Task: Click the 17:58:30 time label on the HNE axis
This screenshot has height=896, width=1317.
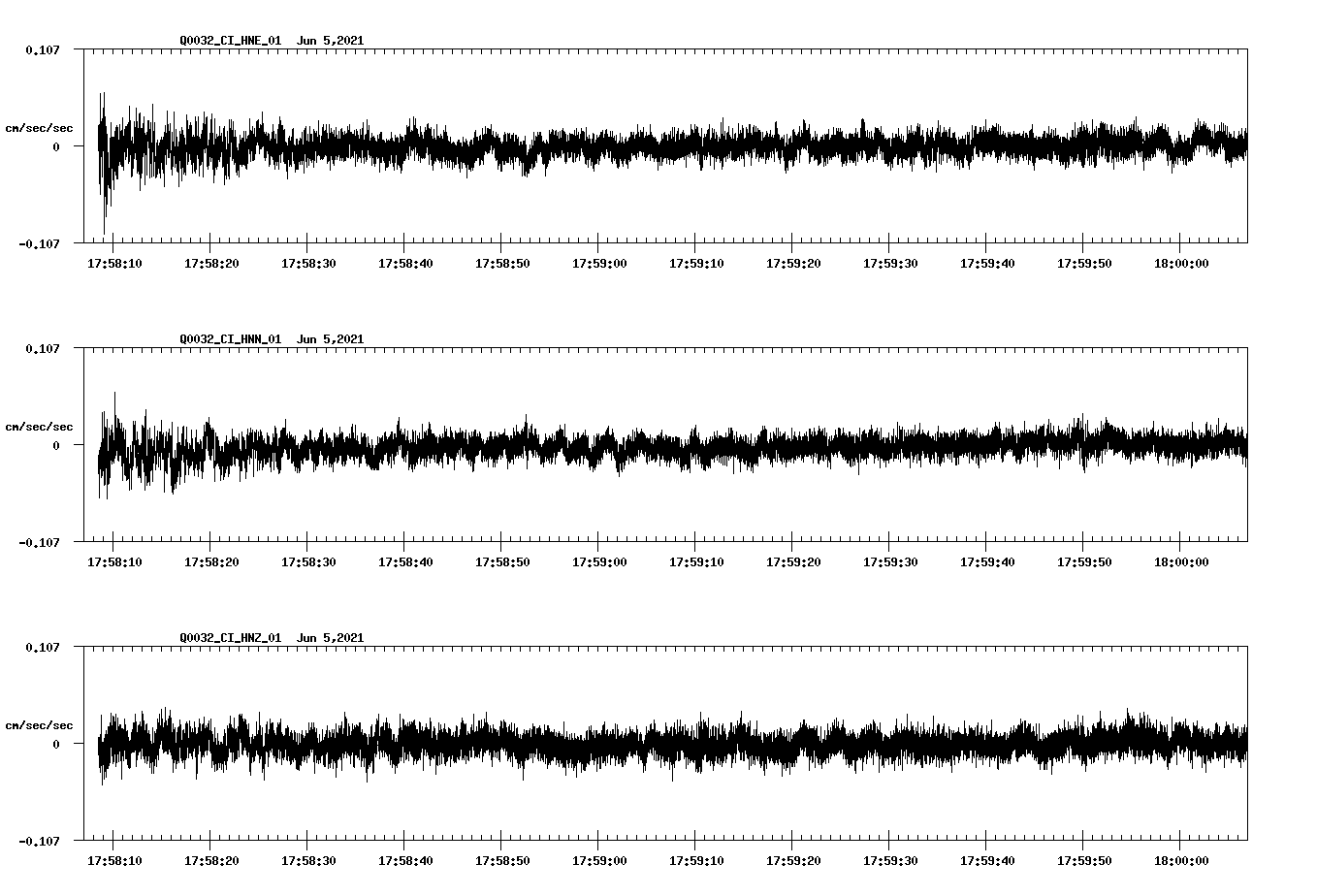Action: tap(308, 263)
